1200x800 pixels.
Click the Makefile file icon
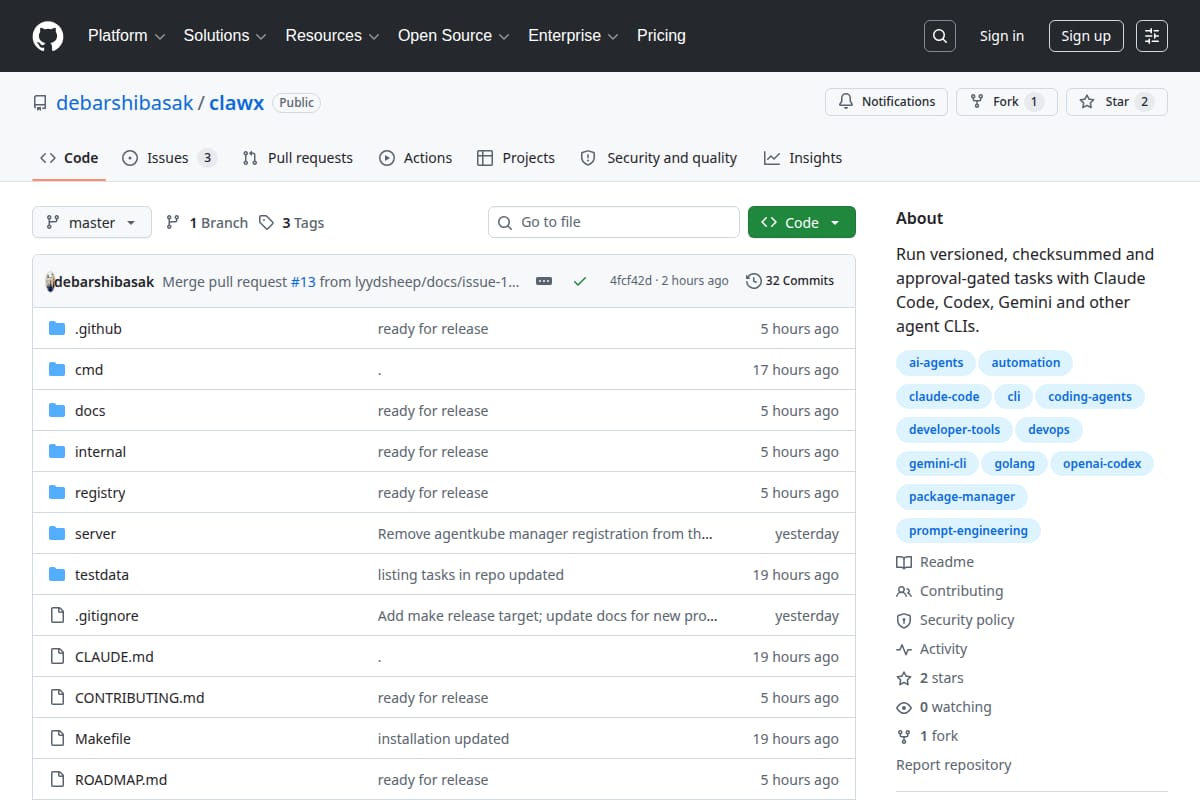(57, 739)
